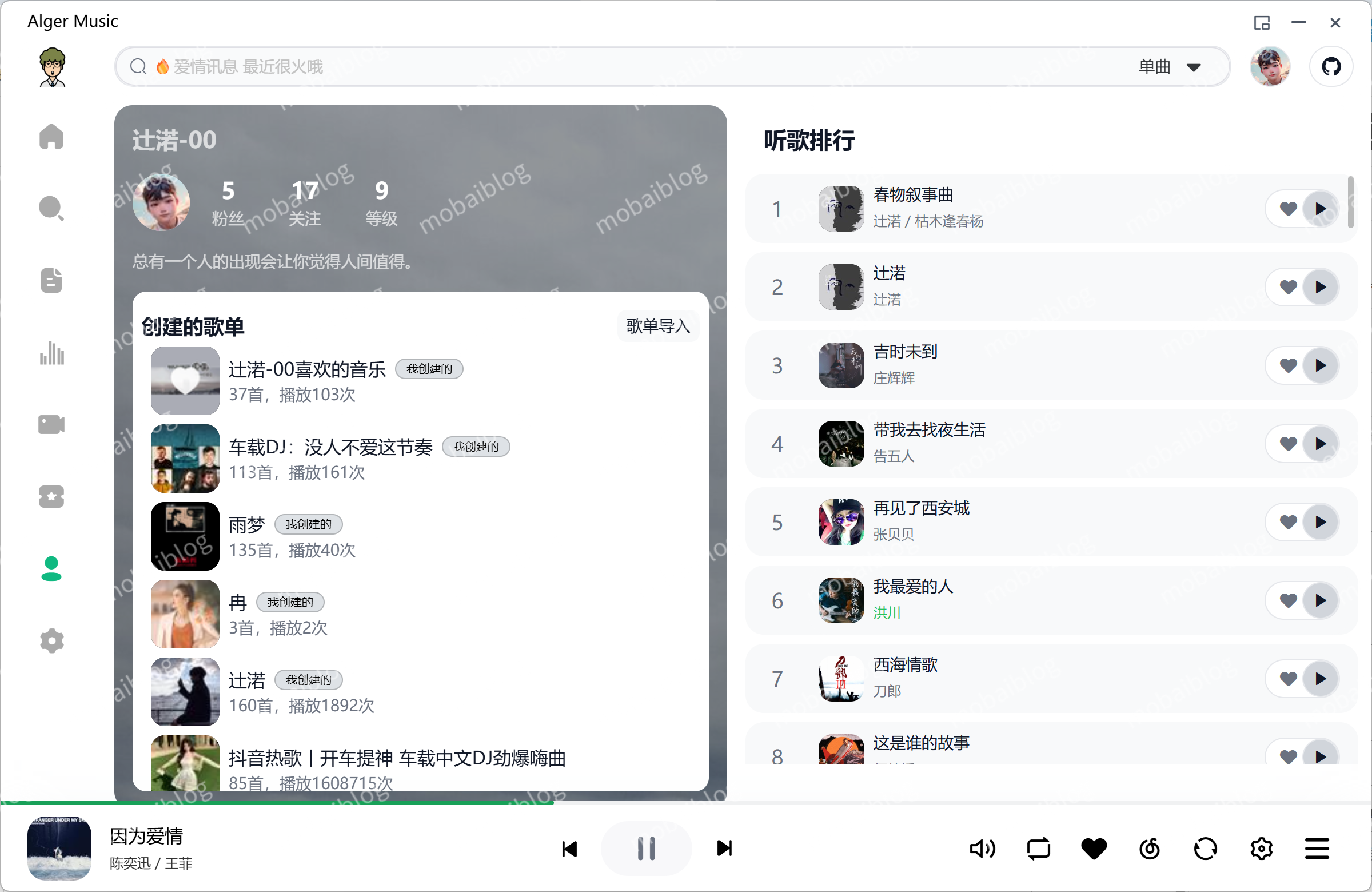
Task: Open application Settings from the sidebar
Action: pos(51,641)
